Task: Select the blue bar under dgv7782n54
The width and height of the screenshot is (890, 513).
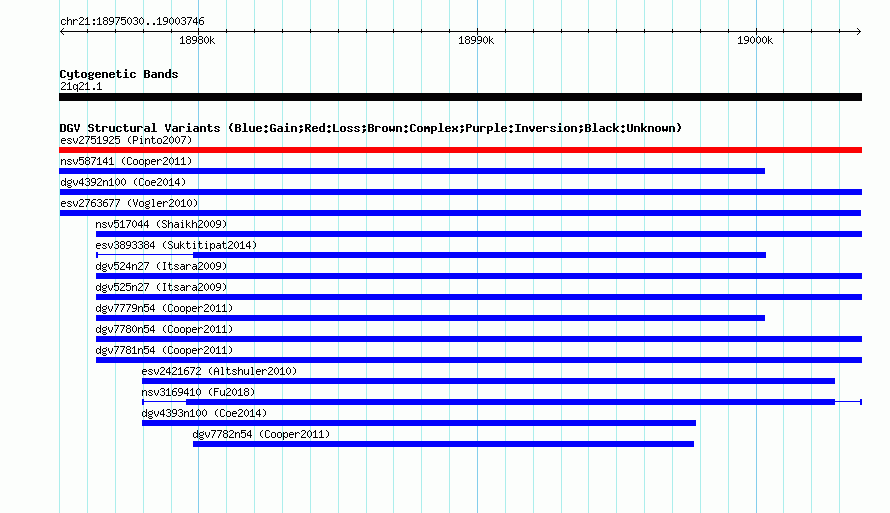Action: [443, 444]
